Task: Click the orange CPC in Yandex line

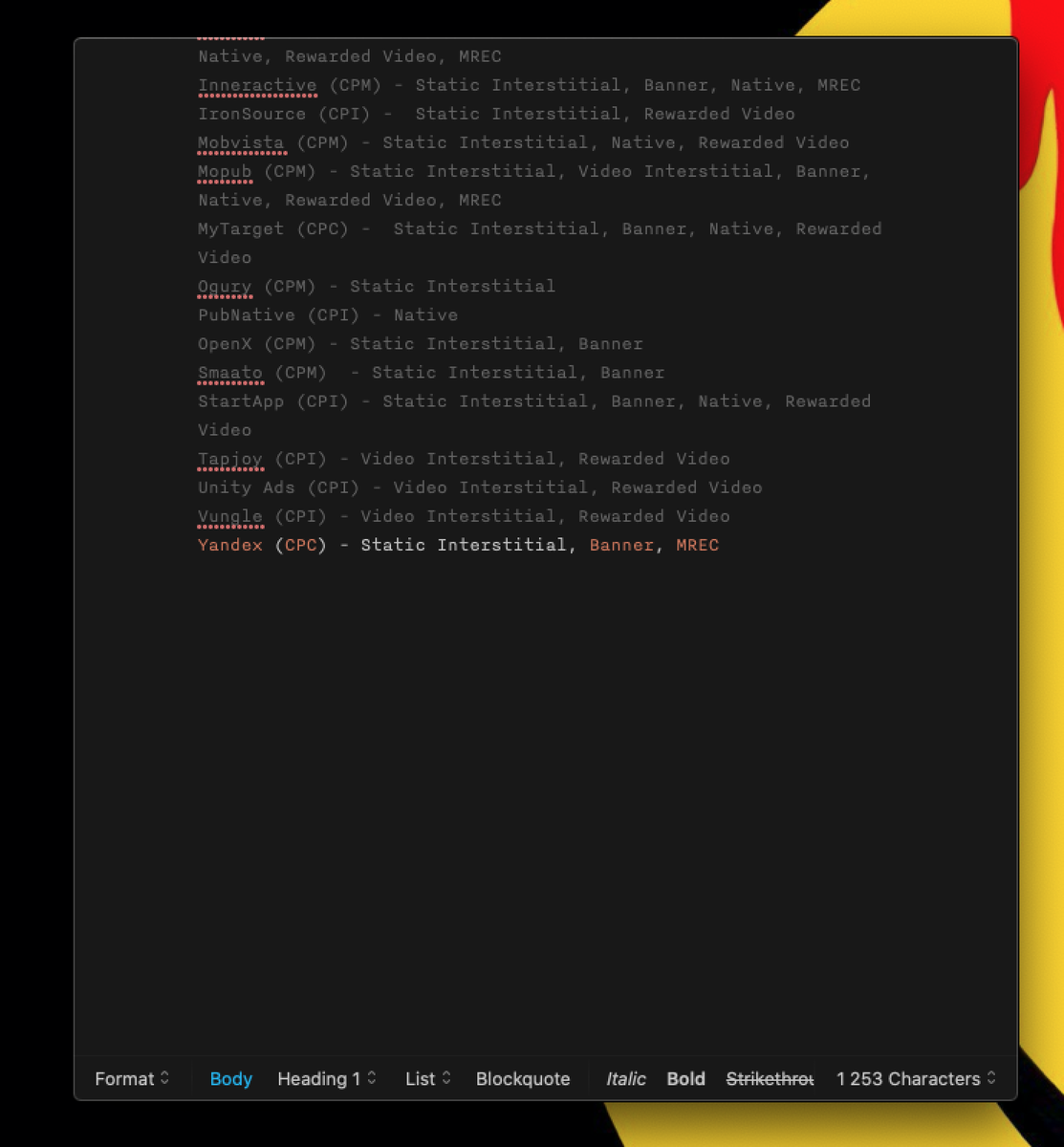Action: [301, 544]
